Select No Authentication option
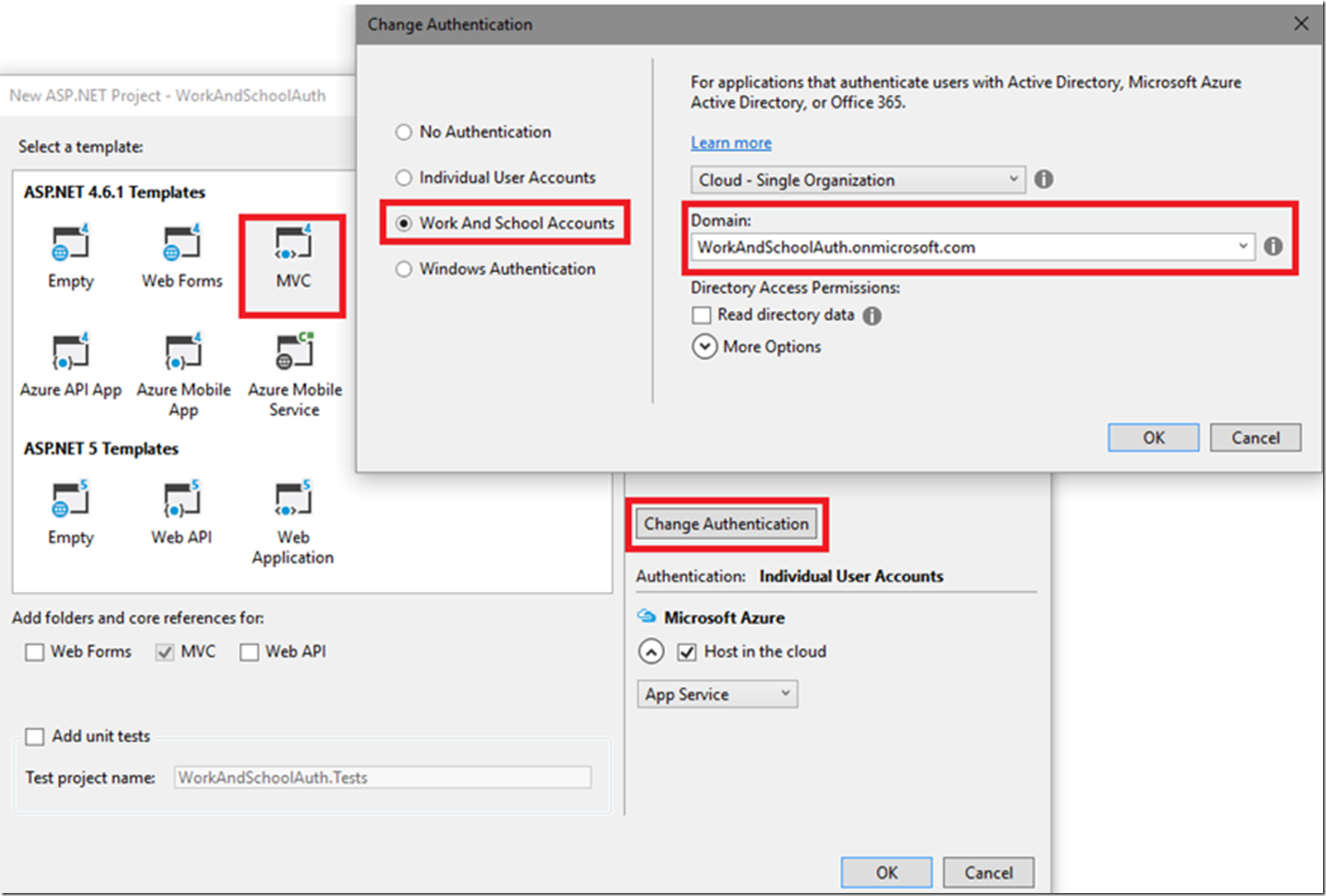This screenshot has width=1326, height=896. tap(404, 132)
